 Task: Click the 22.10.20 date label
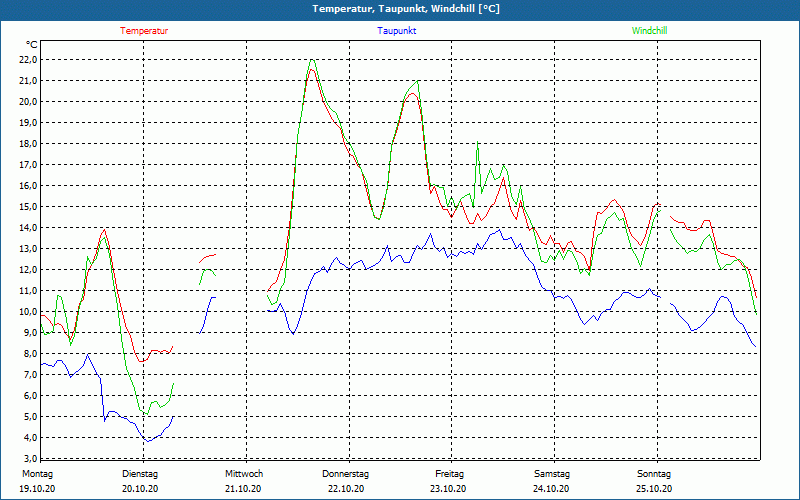[x=346, y=489]
